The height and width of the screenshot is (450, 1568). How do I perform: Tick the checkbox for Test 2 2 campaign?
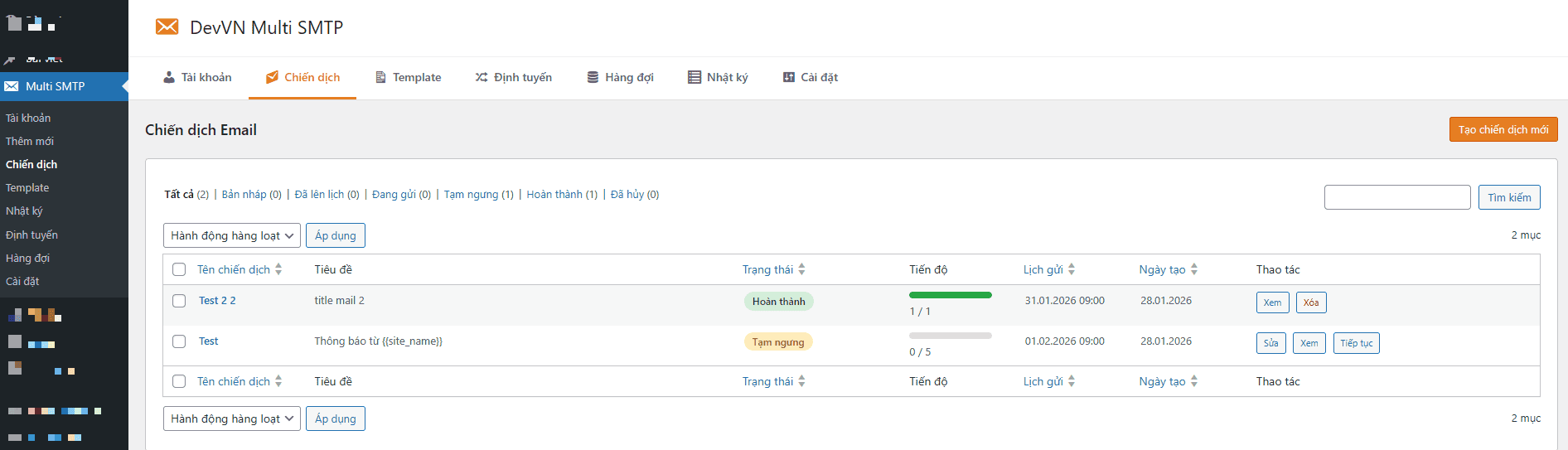(x=179, y=301)
